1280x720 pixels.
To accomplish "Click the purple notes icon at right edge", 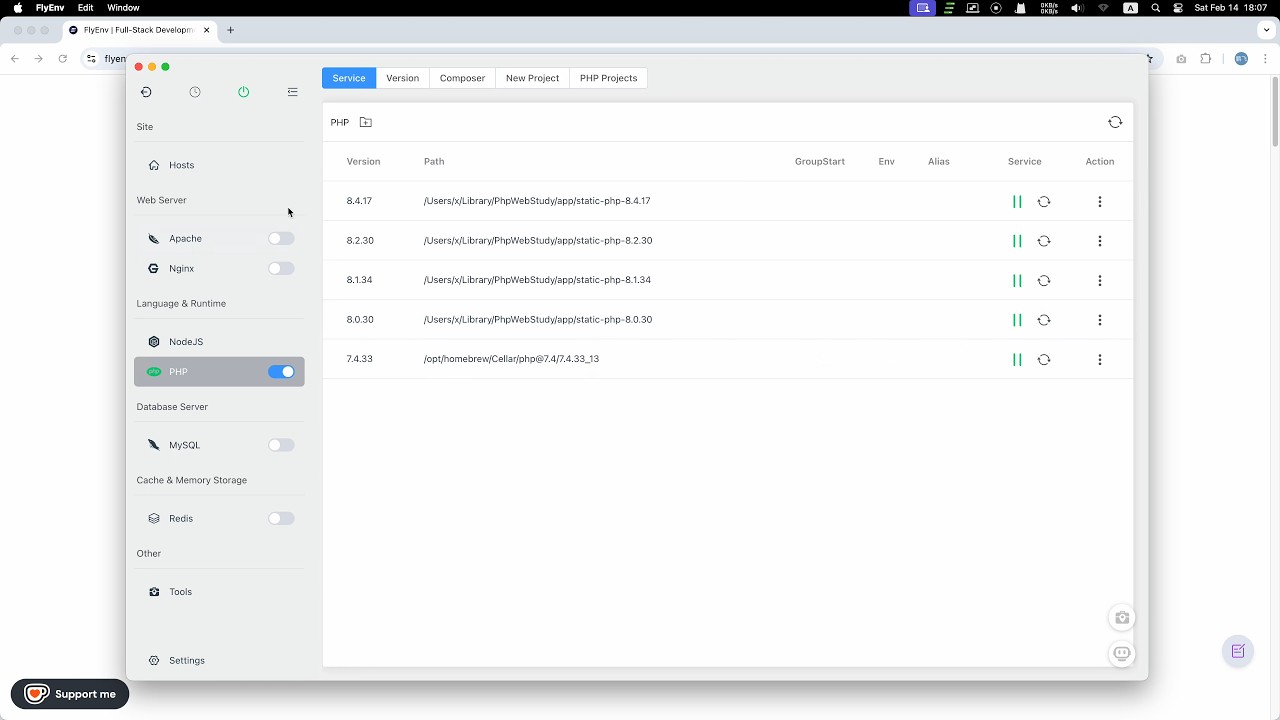I will tap(1238, 651).
